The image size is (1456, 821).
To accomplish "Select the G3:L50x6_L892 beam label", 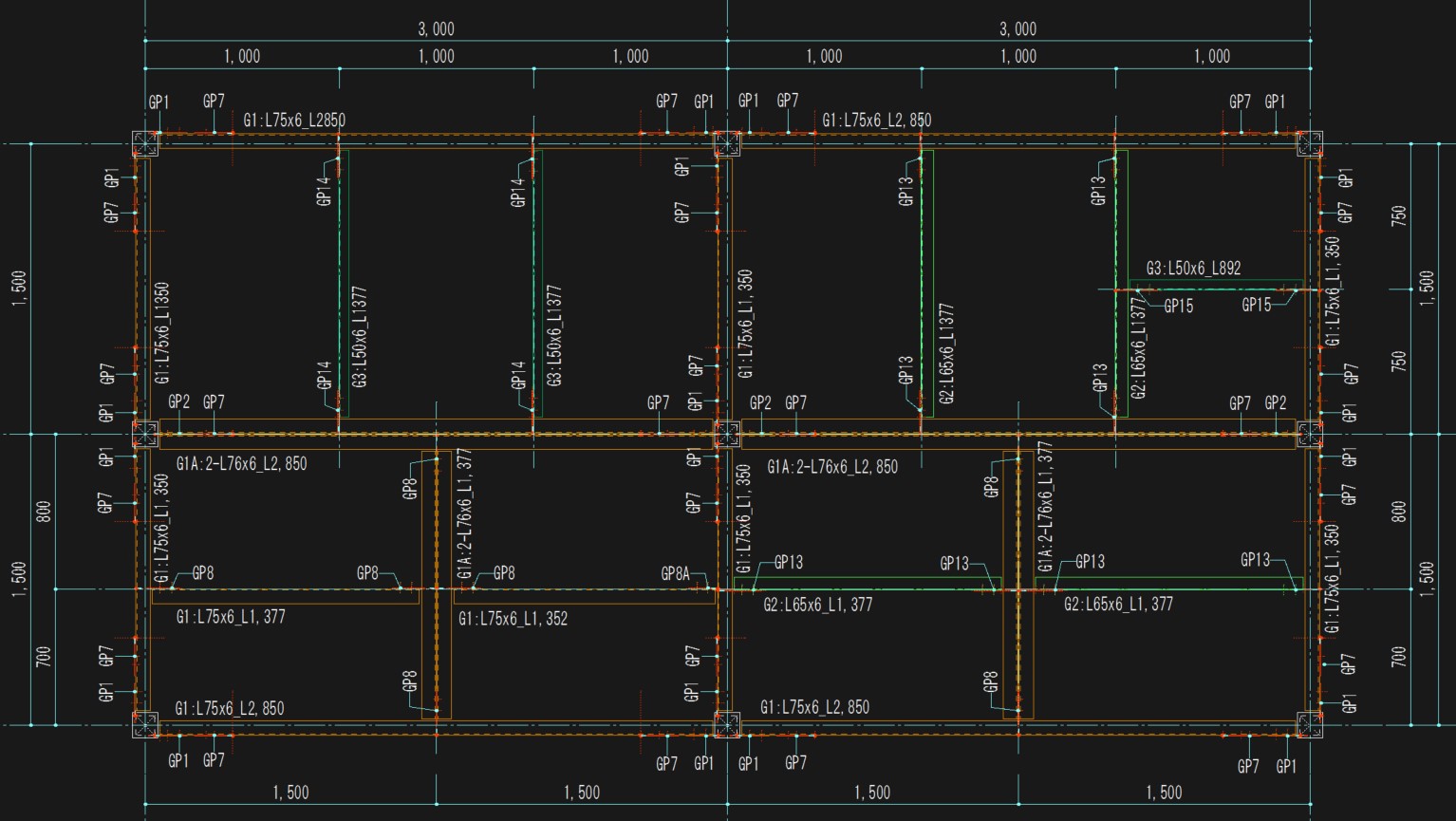I will 1193,269.
